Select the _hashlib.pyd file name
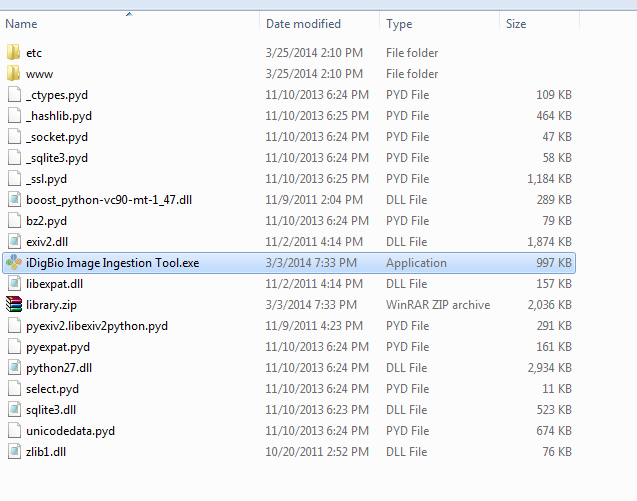 pyautogui.click(x=59, y=116)
